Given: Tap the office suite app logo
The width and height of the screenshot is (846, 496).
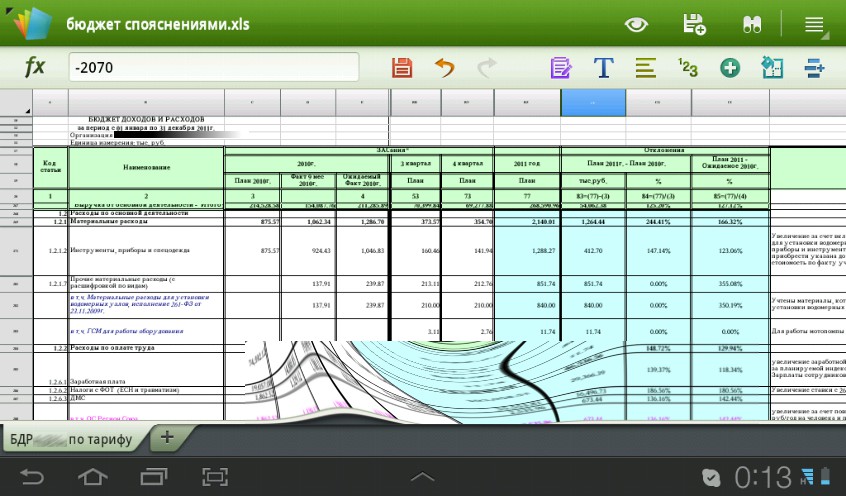Looking at the screenshot, I should pyautogui.click(x=32, y=23).
